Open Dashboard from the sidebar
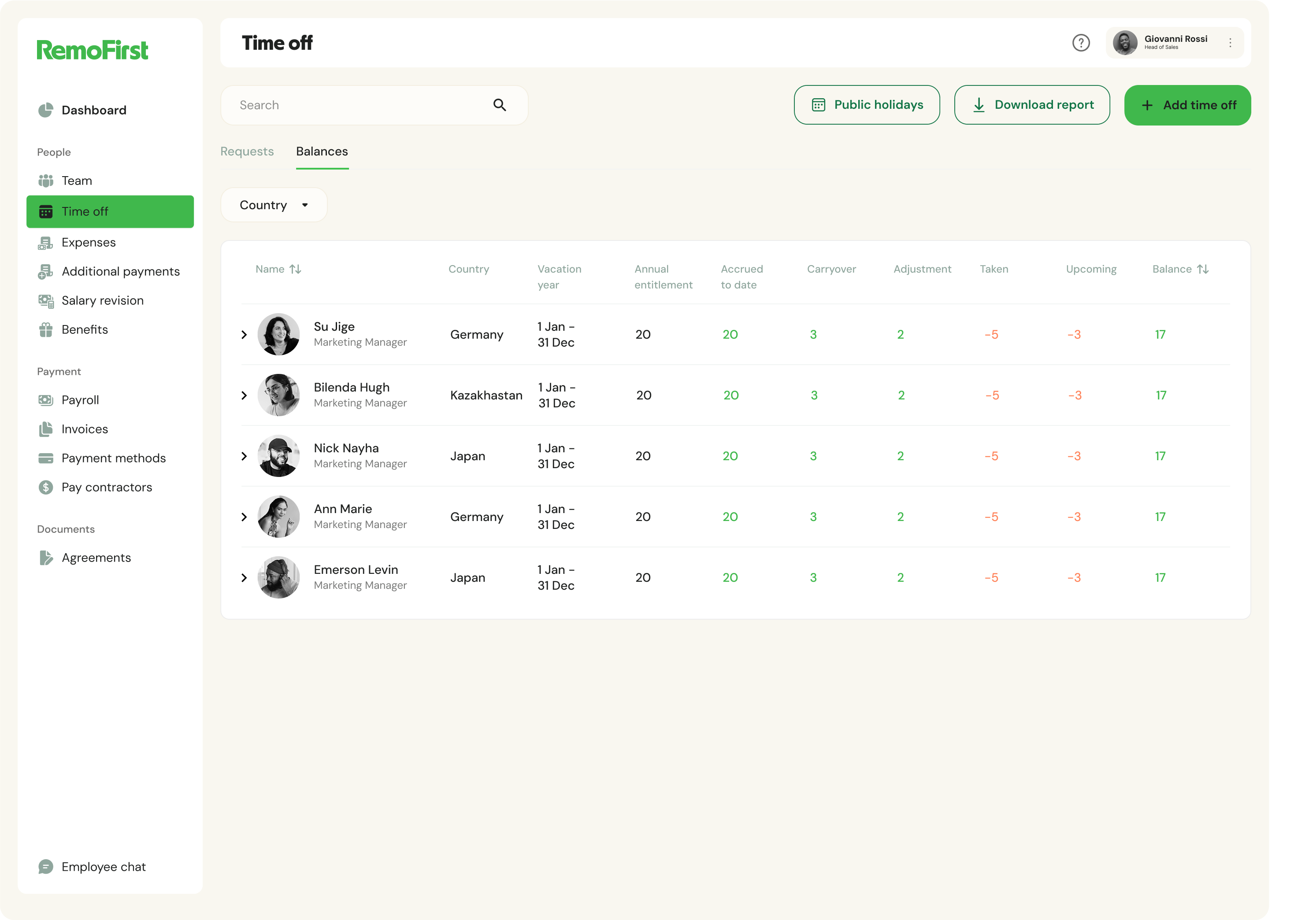Viewport: 1316px width, 920px height. click(93, 110)
